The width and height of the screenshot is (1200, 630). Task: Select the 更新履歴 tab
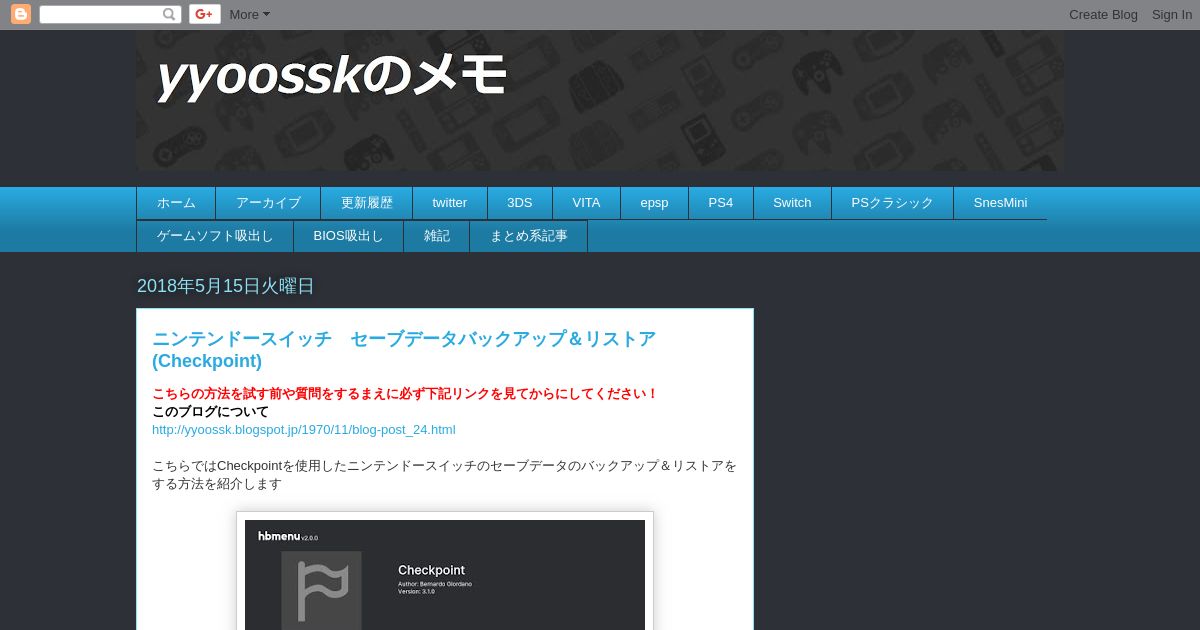coord(367,203)
